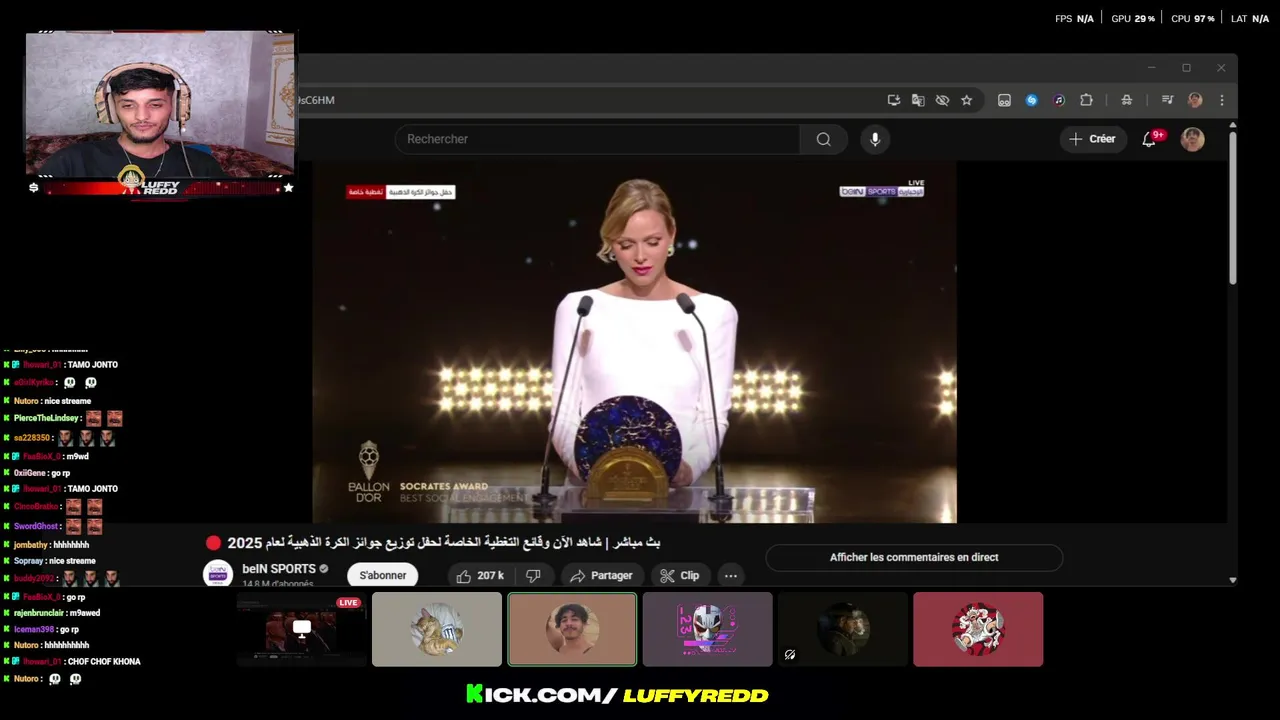This screenshot has width=1280, height=720.
Task: Click the 14.8 M d'abonnés subscriber count
Action: tap(277, 583)
